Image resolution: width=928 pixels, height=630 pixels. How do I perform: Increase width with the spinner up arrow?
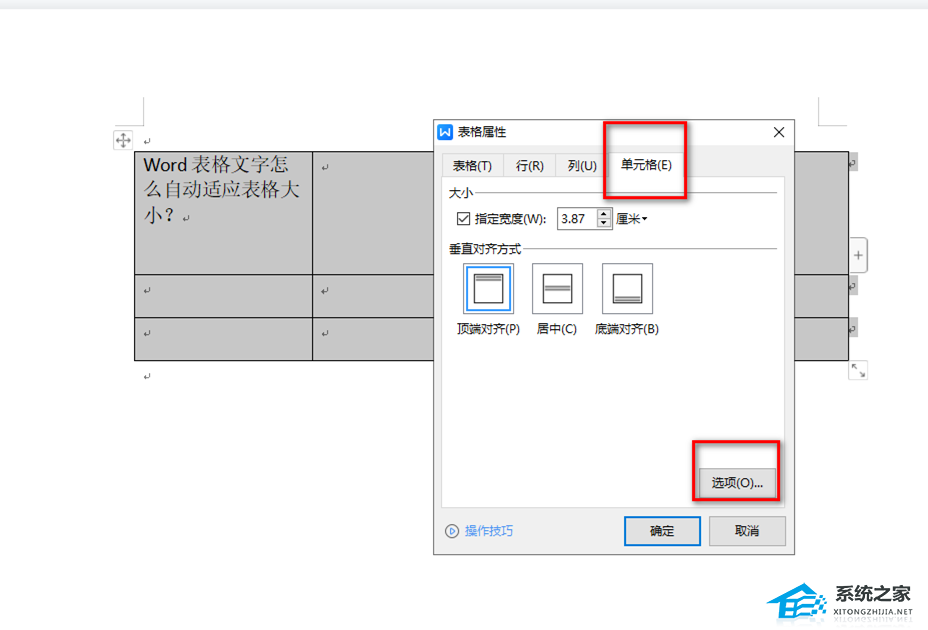[604, 214]
